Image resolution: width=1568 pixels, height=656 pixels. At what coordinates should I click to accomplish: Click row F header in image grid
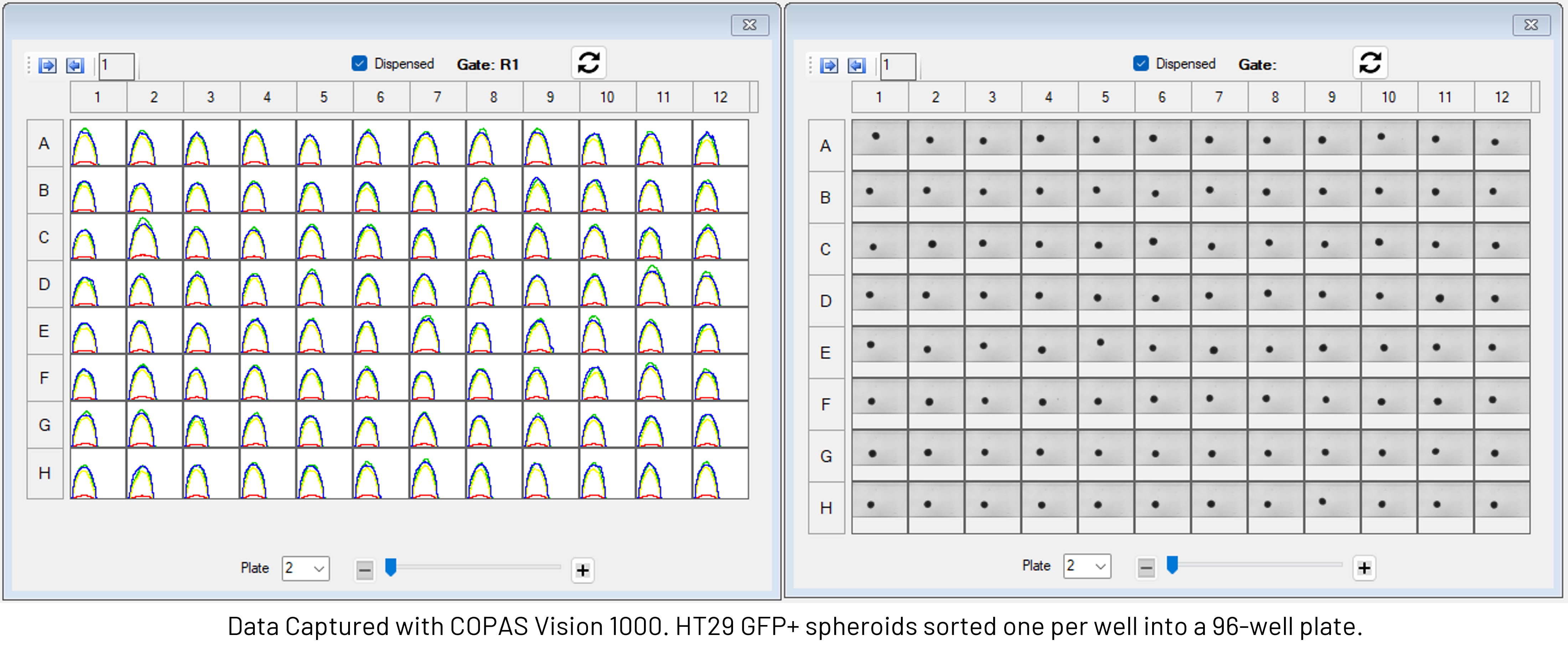click(826, 404)
